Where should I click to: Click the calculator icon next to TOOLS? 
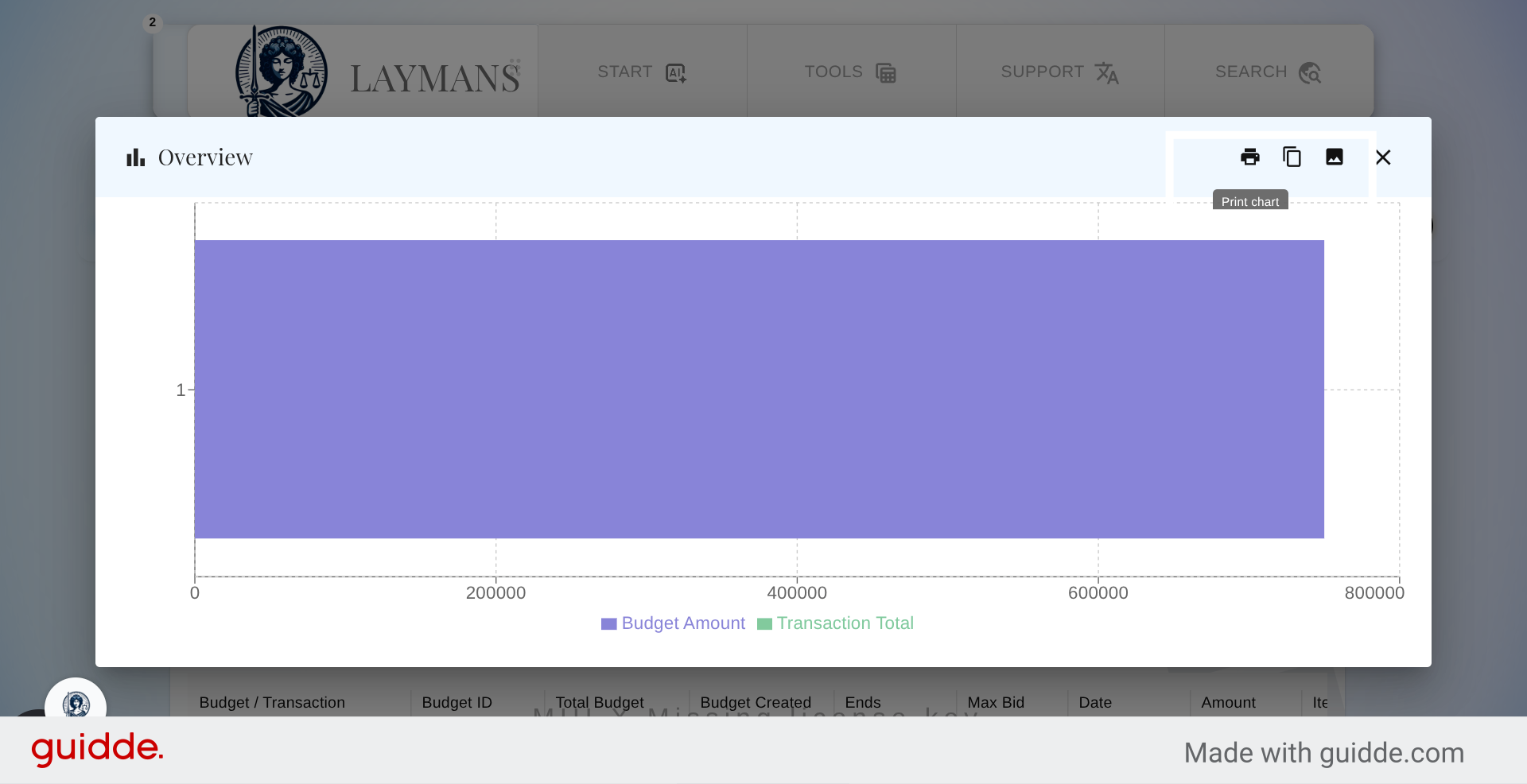(886, 72)
